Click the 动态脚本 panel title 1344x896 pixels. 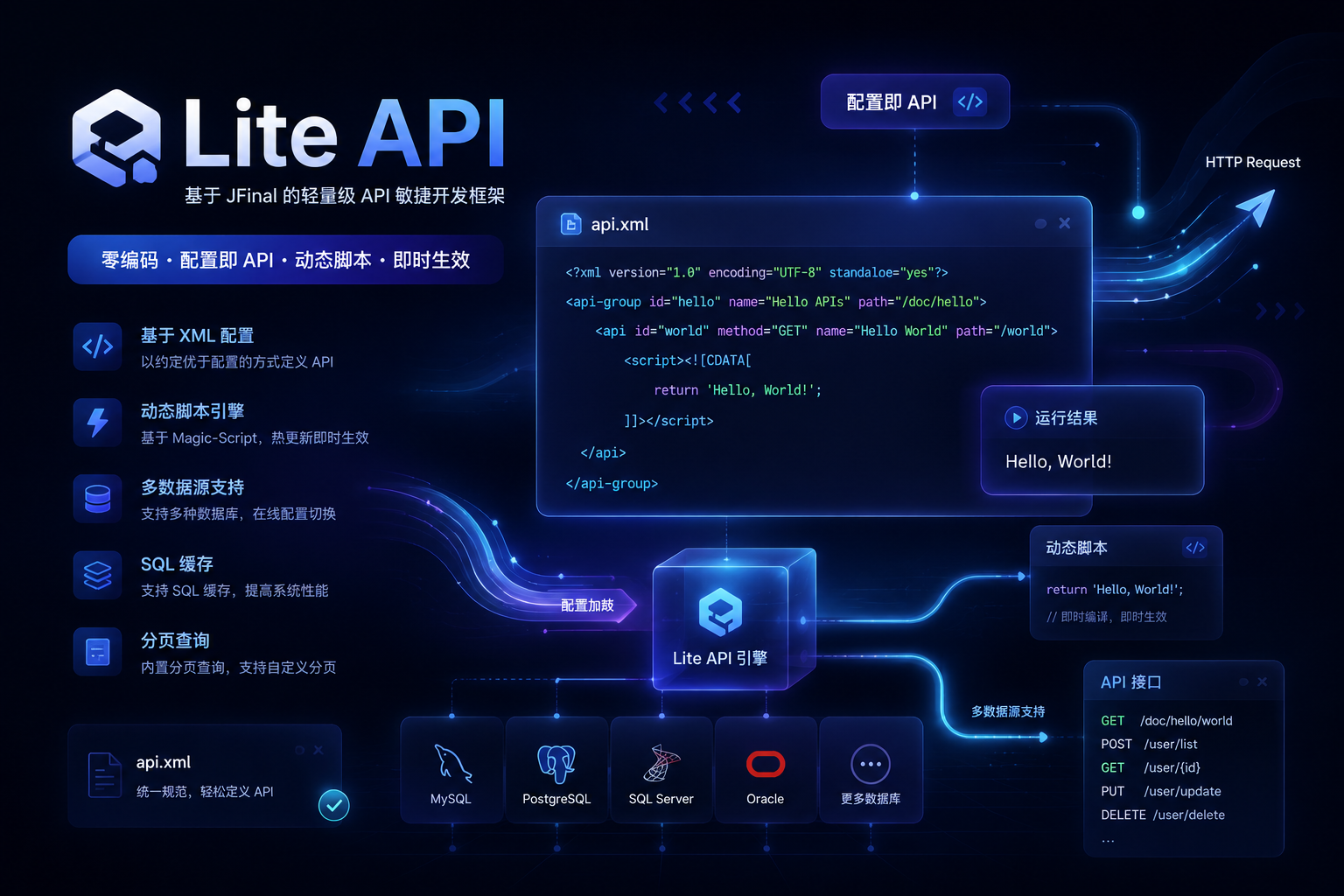tap(1076, 548)
